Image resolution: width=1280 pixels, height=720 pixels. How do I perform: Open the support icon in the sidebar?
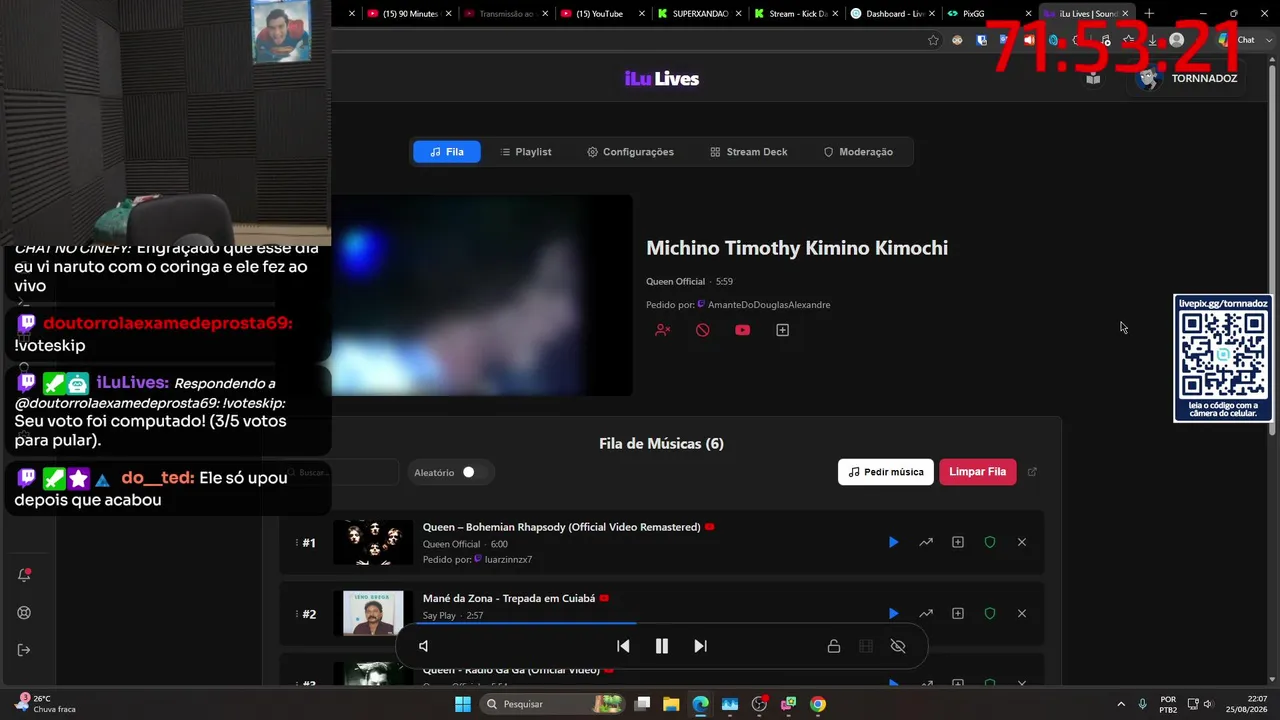(25, 613)
